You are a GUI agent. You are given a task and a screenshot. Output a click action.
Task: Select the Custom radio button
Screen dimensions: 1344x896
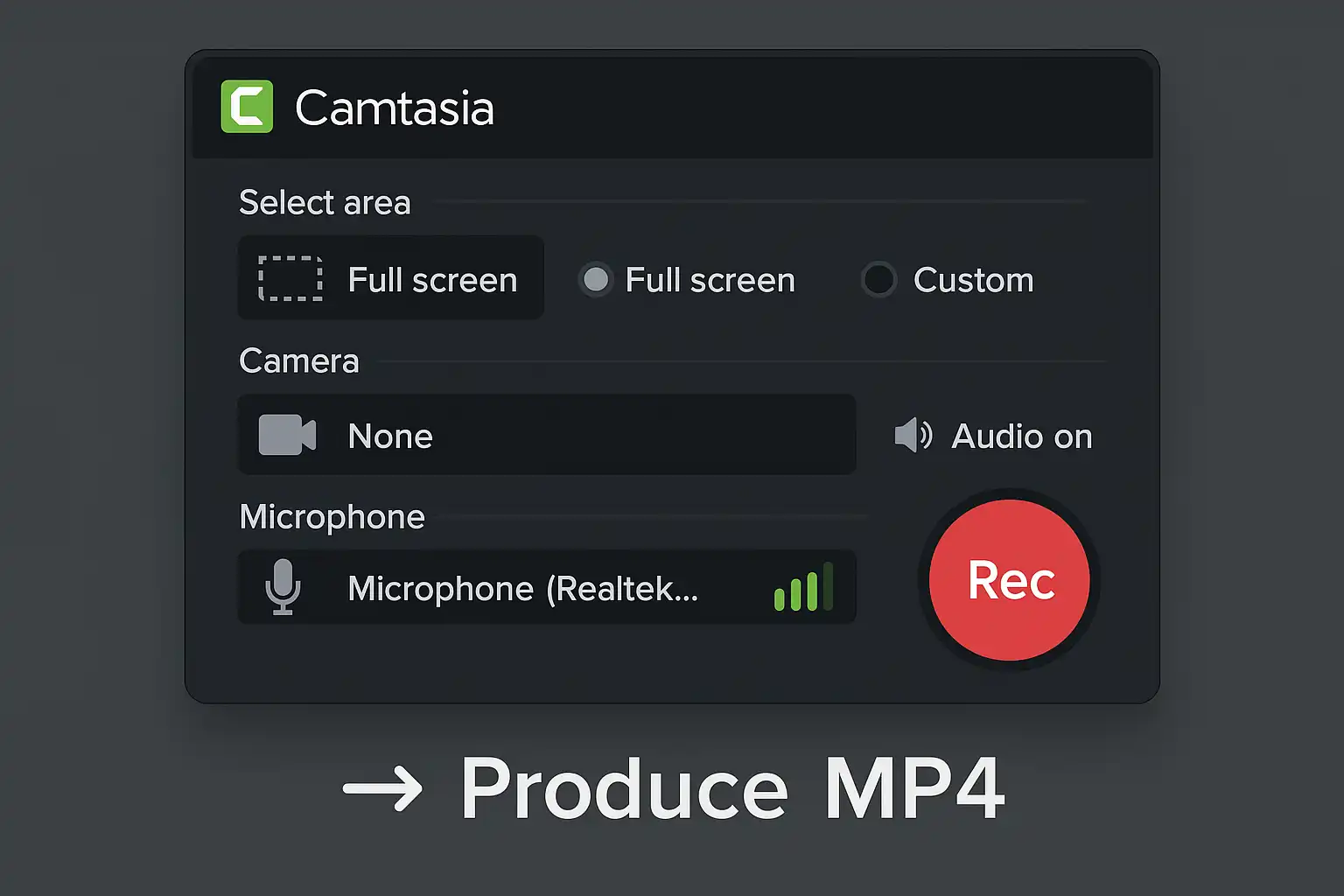[878, 280]
